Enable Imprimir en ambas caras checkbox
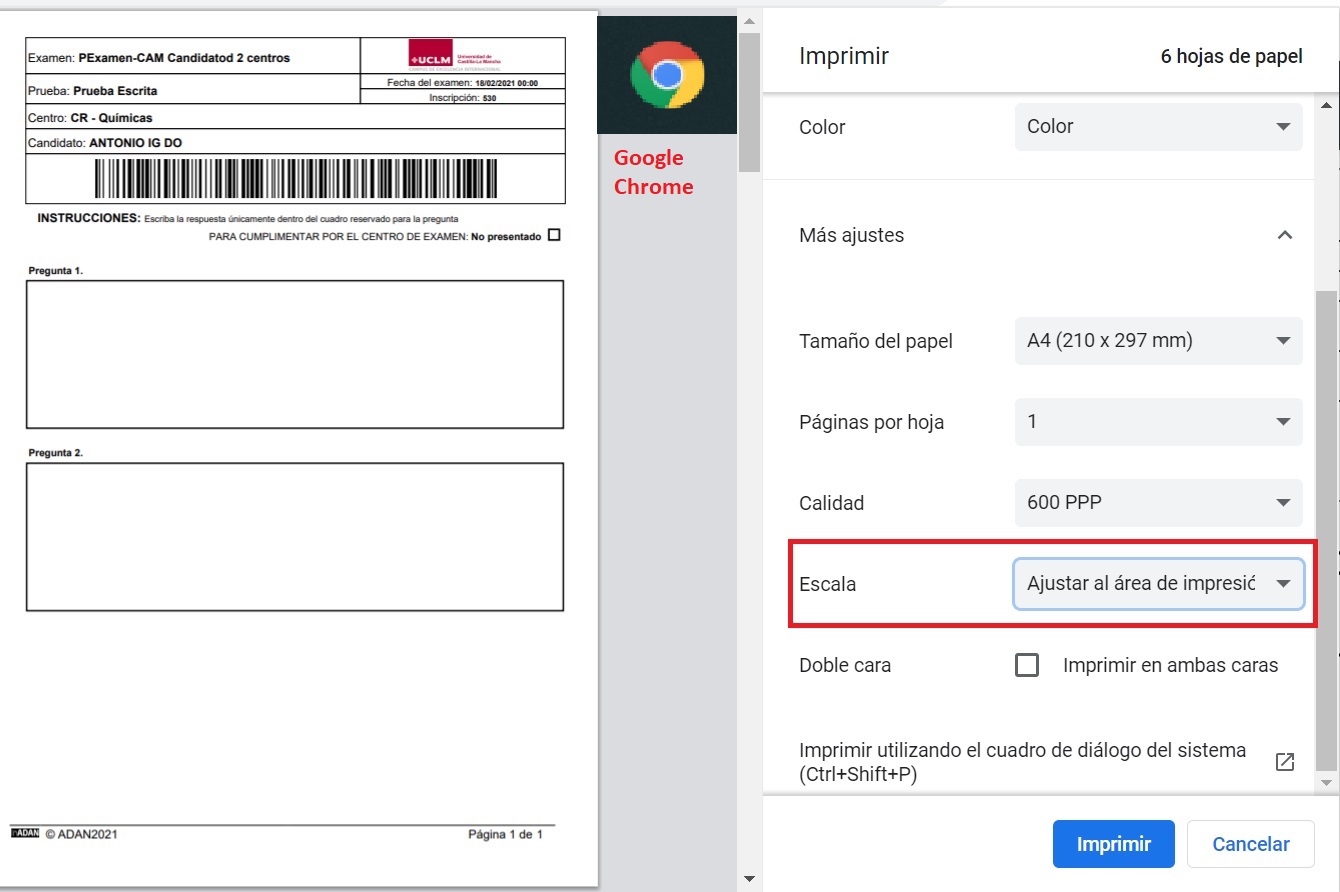 (1027, 665)
